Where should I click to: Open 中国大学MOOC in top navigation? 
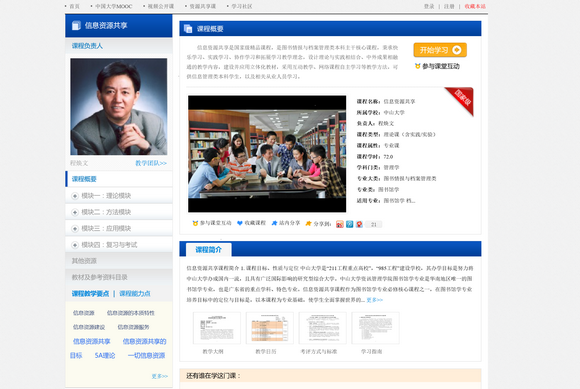pos(113,6)
